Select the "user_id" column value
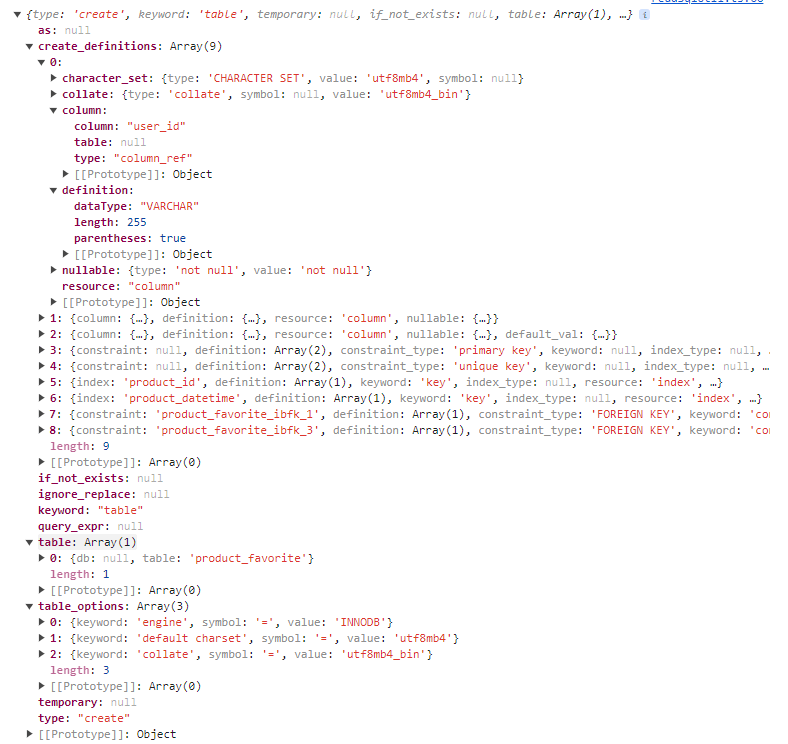Screen dimensions: 788x744 pyautogui.click(x=156, y=127)
